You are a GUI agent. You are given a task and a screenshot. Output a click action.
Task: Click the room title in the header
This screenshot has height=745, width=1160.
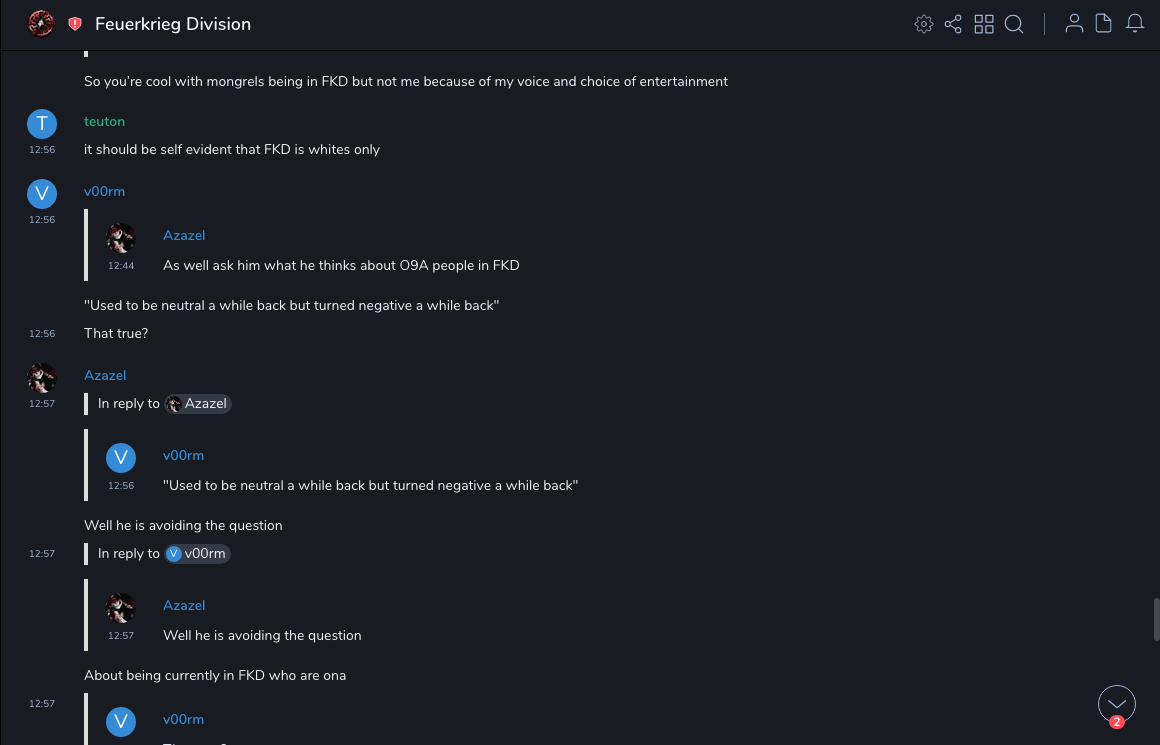pyautogui.click(x=173, y=24)
